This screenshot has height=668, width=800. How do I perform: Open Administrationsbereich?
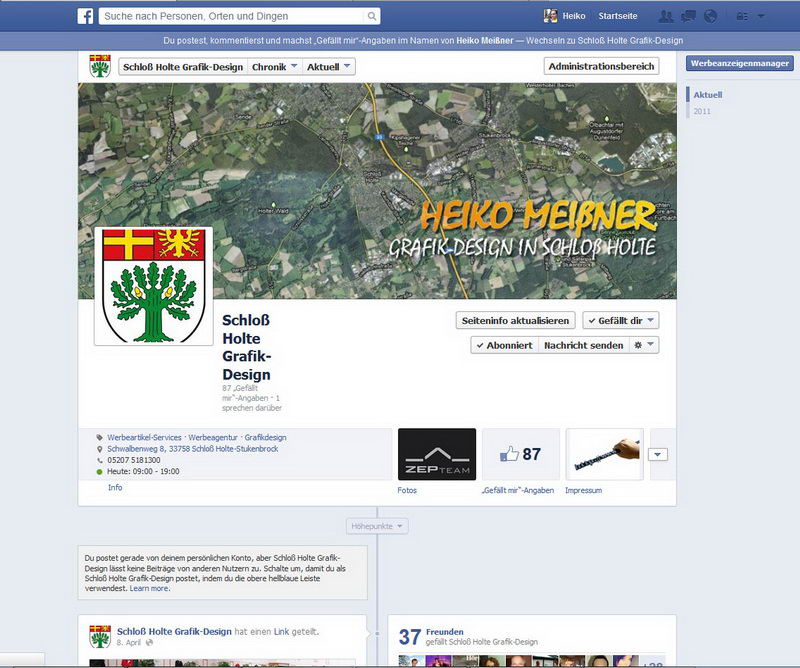tap(602, 66)
